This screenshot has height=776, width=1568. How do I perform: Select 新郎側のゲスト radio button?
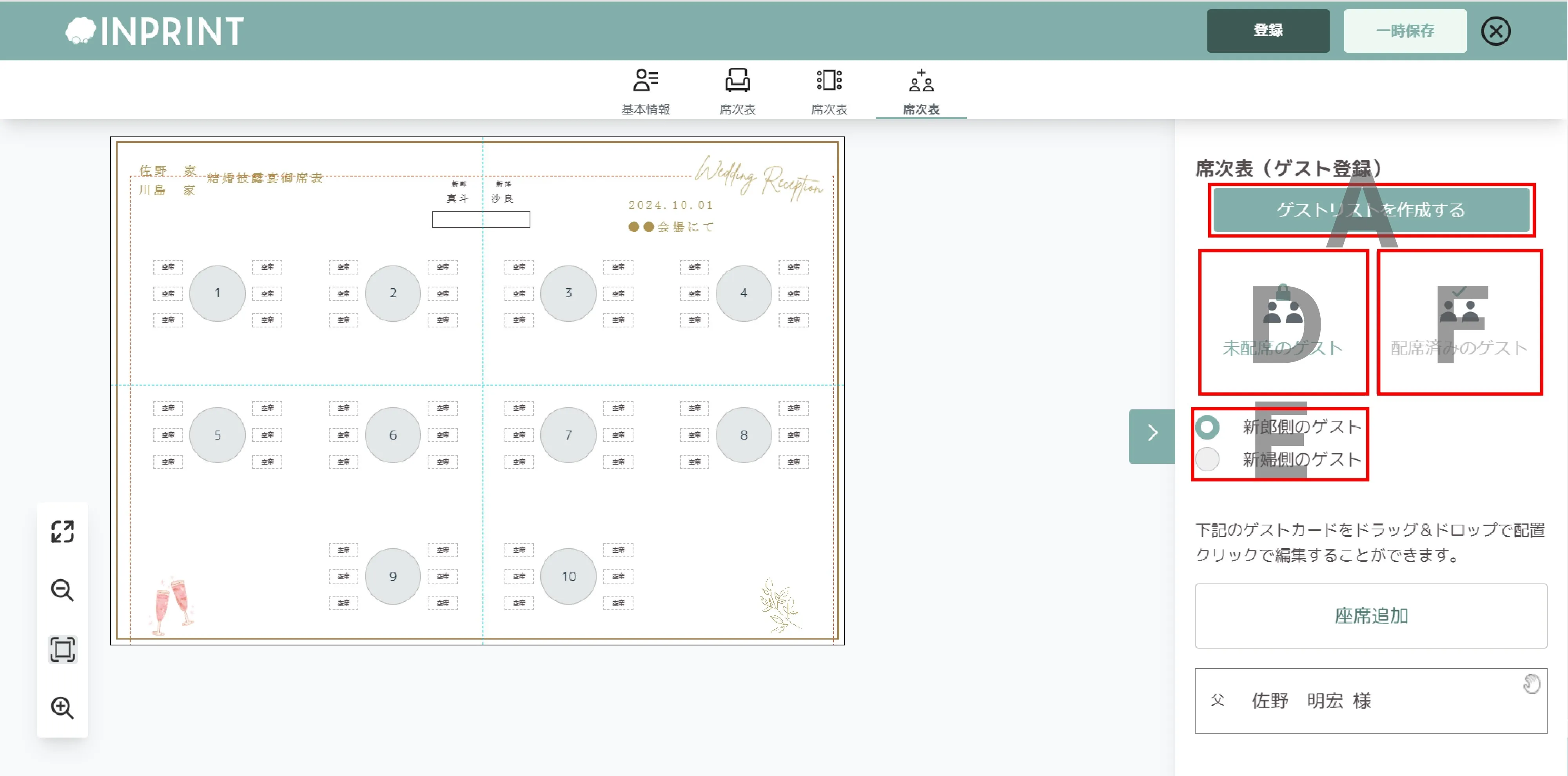point(1207,426)
